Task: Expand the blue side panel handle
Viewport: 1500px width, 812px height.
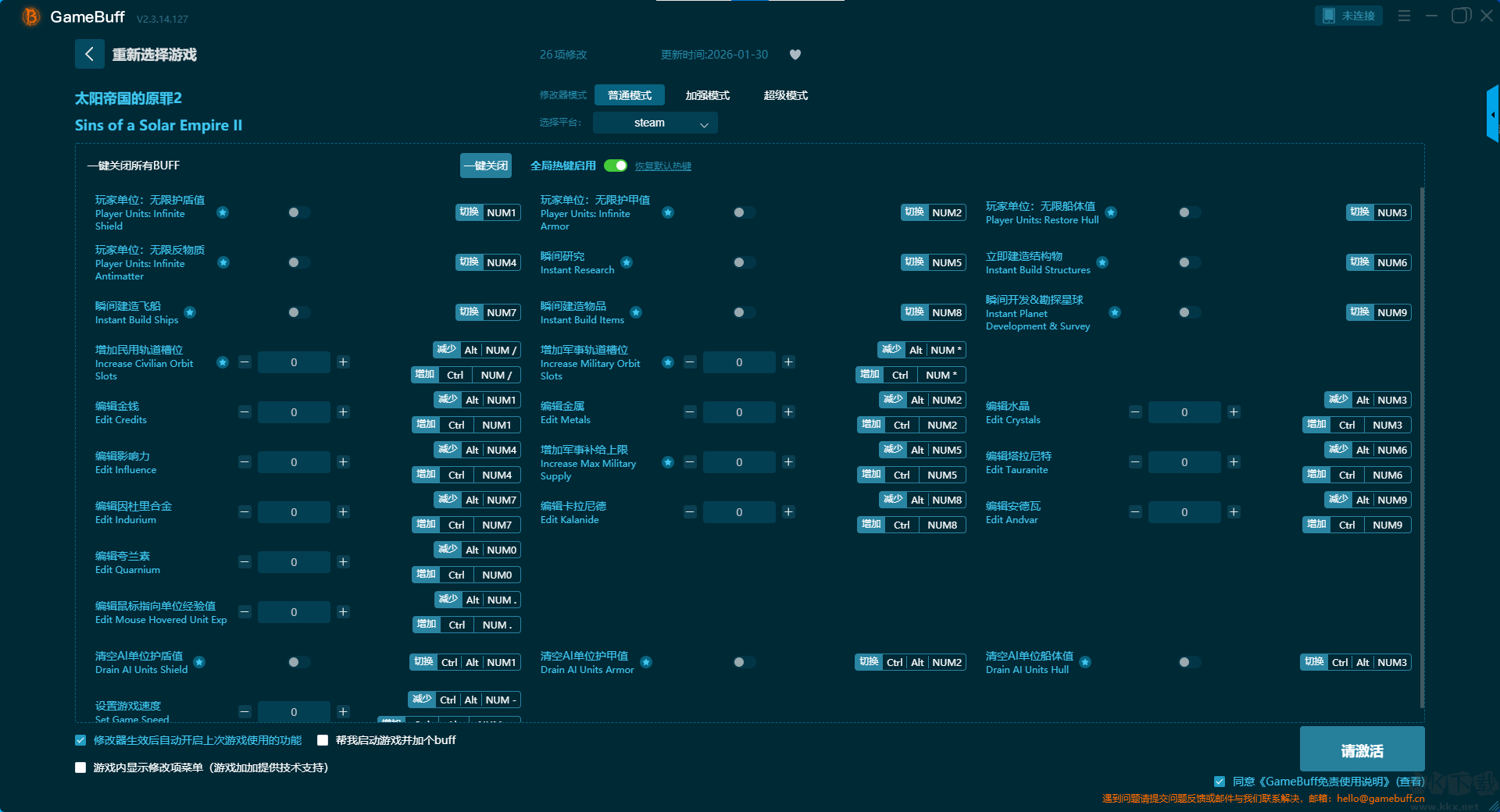Action: (x=1492, y=115)
